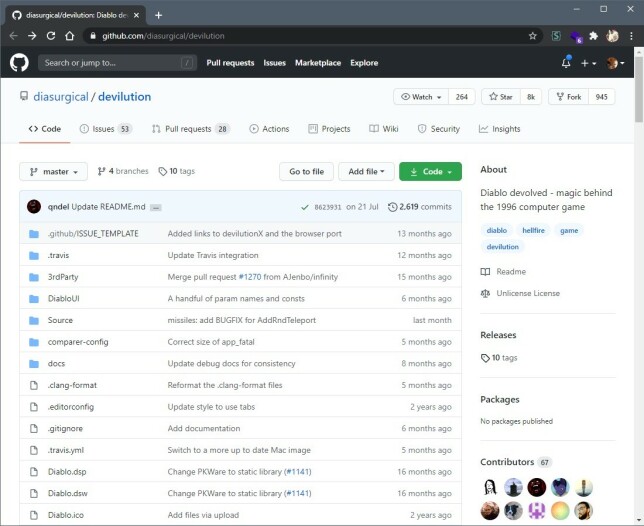Click the .github/ISSUE_TEMPLATE folder icon
Image resolution: width=644 pixels, height=526 pixels.
pyautogui.click(x=34, y=234)
